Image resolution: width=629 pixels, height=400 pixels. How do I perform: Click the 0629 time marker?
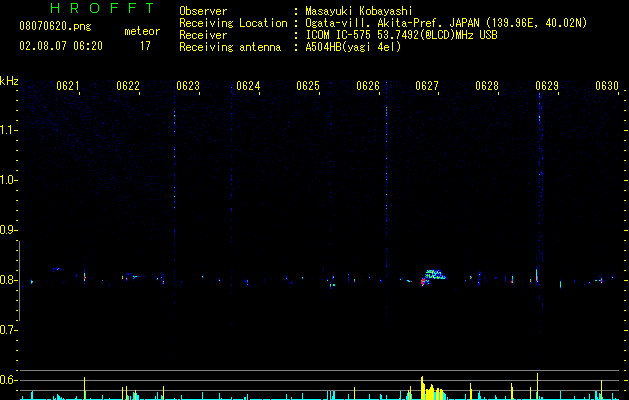click(547, 86)
